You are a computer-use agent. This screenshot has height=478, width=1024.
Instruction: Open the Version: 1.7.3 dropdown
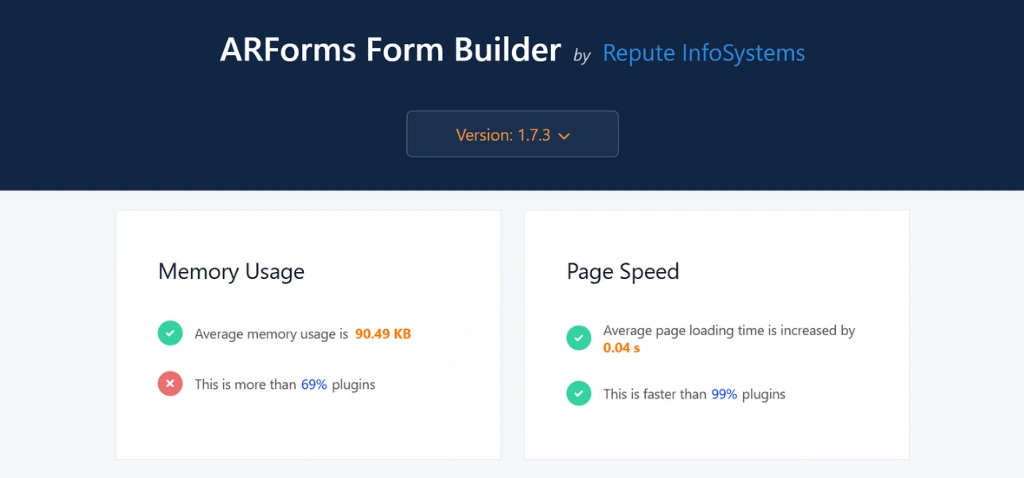pos(512,134)
